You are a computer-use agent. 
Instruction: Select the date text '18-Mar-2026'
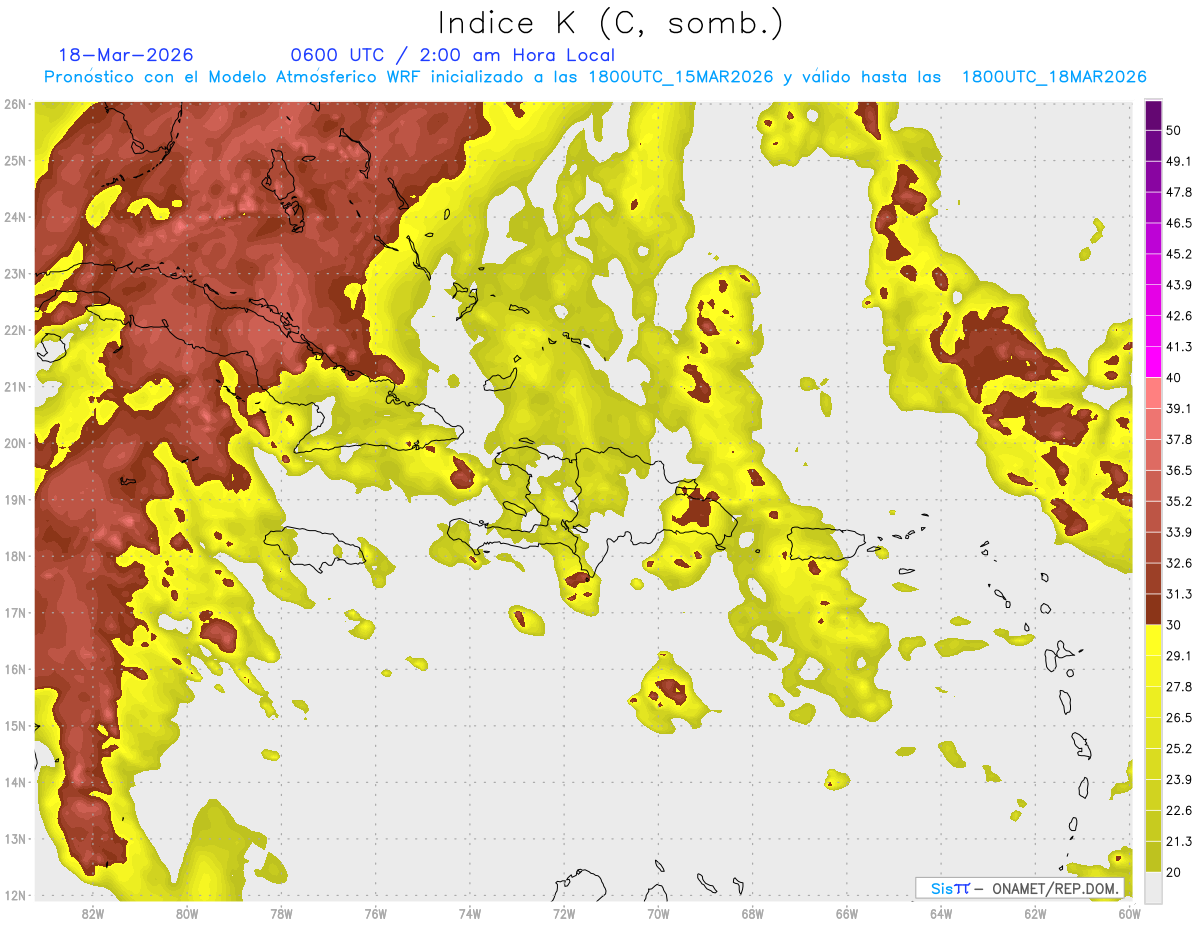126,55
